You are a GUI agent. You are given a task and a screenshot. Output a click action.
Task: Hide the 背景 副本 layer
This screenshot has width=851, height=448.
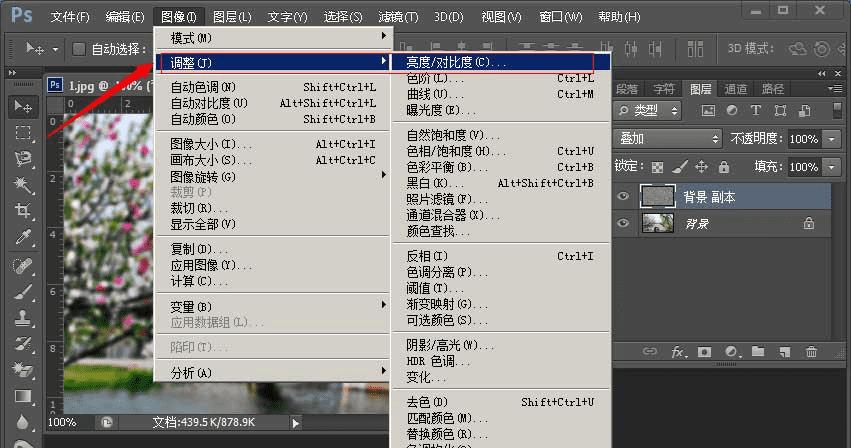[x=623, y=196]
